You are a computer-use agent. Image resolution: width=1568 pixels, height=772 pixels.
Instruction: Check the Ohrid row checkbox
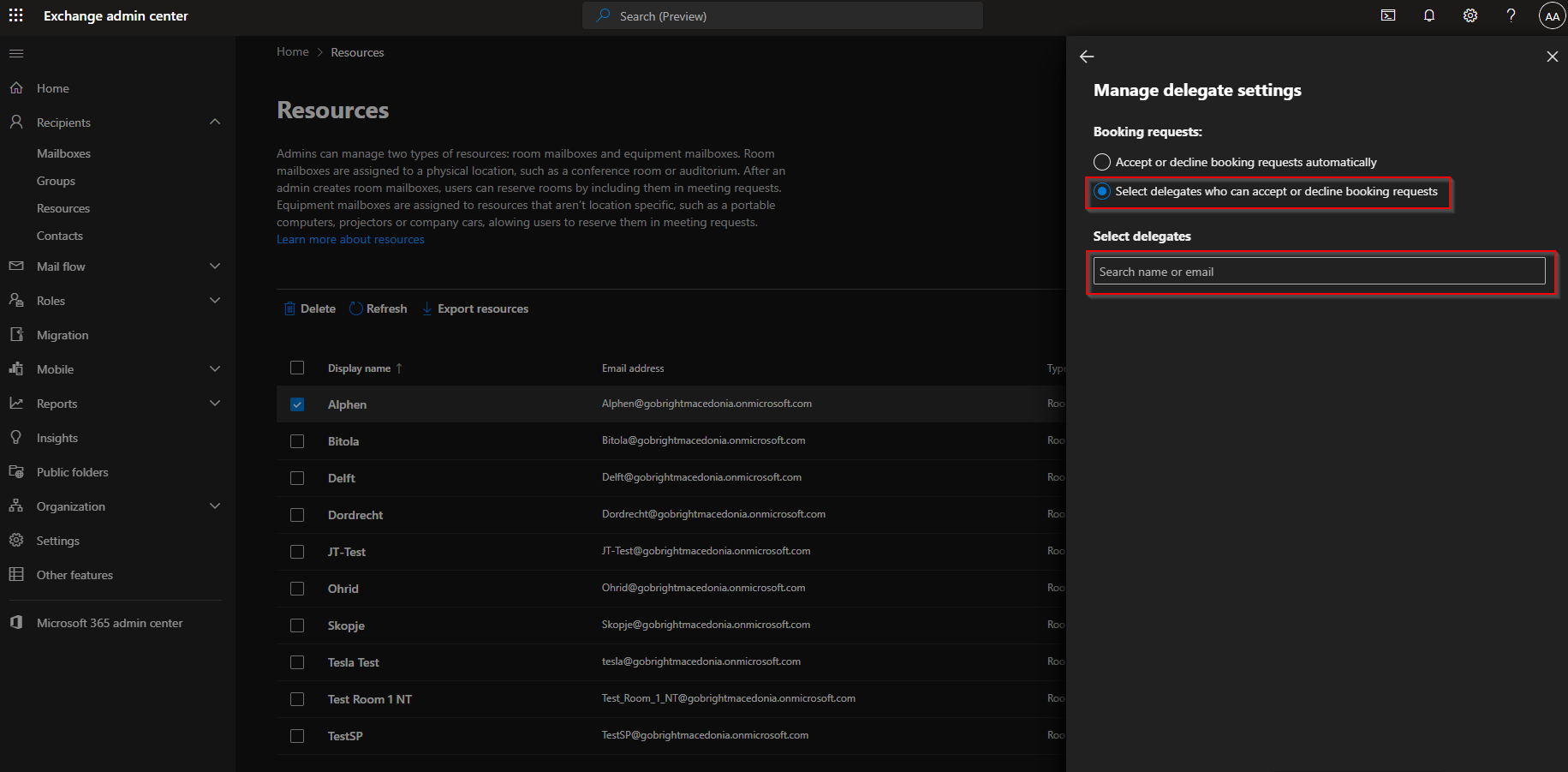coord(297,589)
